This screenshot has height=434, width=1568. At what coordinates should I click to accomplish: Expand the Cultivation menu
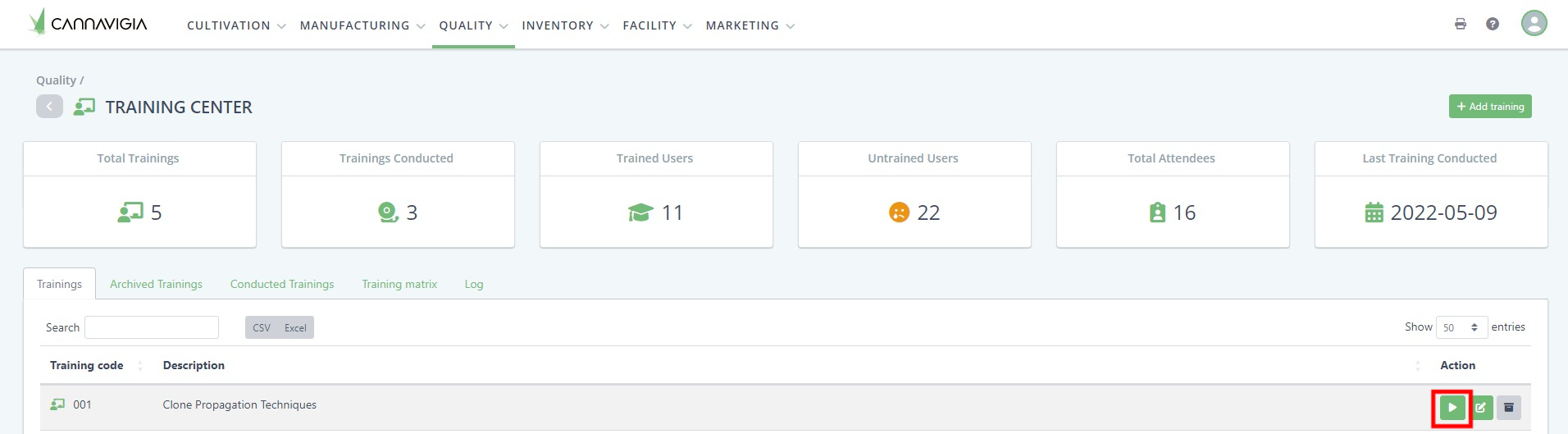(x=236, y=25)
